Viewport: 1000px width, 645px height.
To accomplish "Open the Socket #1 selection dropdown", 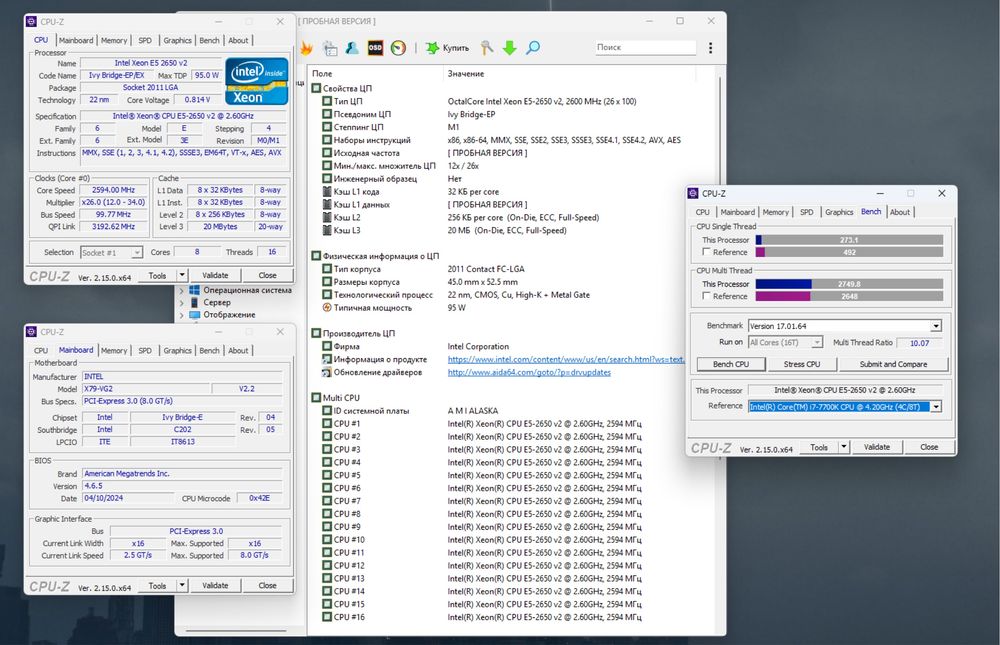I will [136, 253].
